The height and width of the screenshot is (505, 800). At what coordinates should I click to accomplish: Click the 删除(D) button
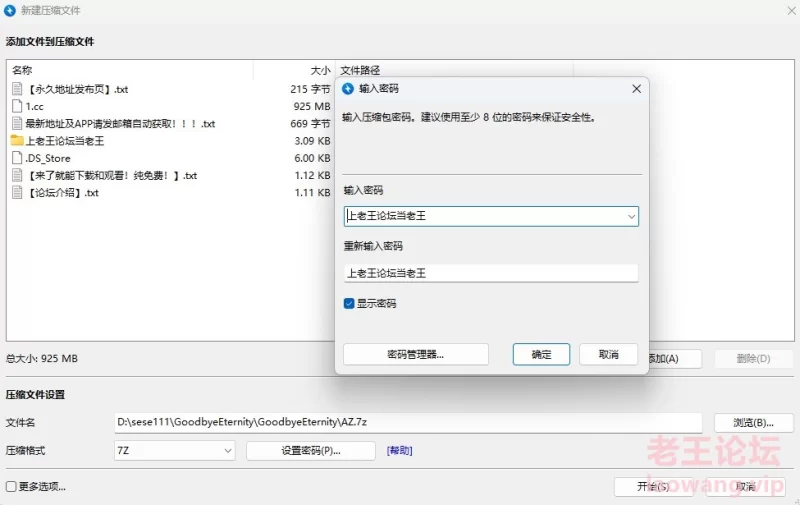[754, 359]
